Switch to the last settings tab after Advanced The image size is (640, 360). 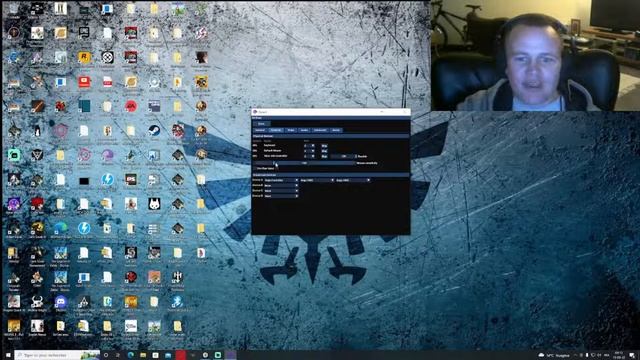[336, 130]
